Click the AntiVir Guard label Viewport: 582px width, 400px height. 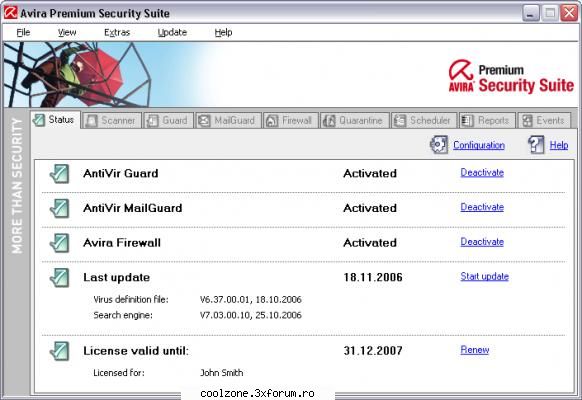(x=121, y=174)
